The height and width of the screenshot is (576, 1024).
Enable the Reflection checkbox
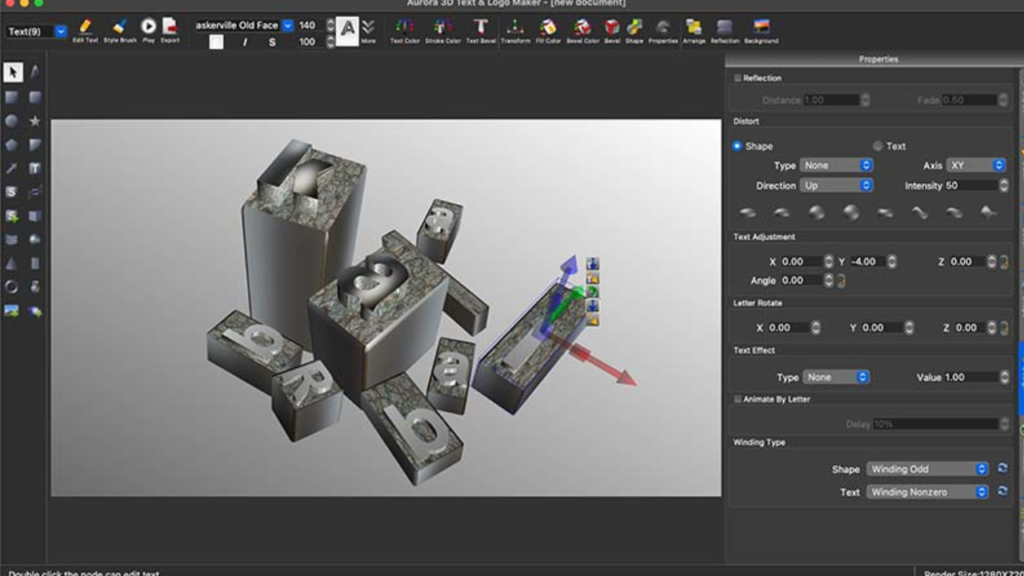(738, 78)
